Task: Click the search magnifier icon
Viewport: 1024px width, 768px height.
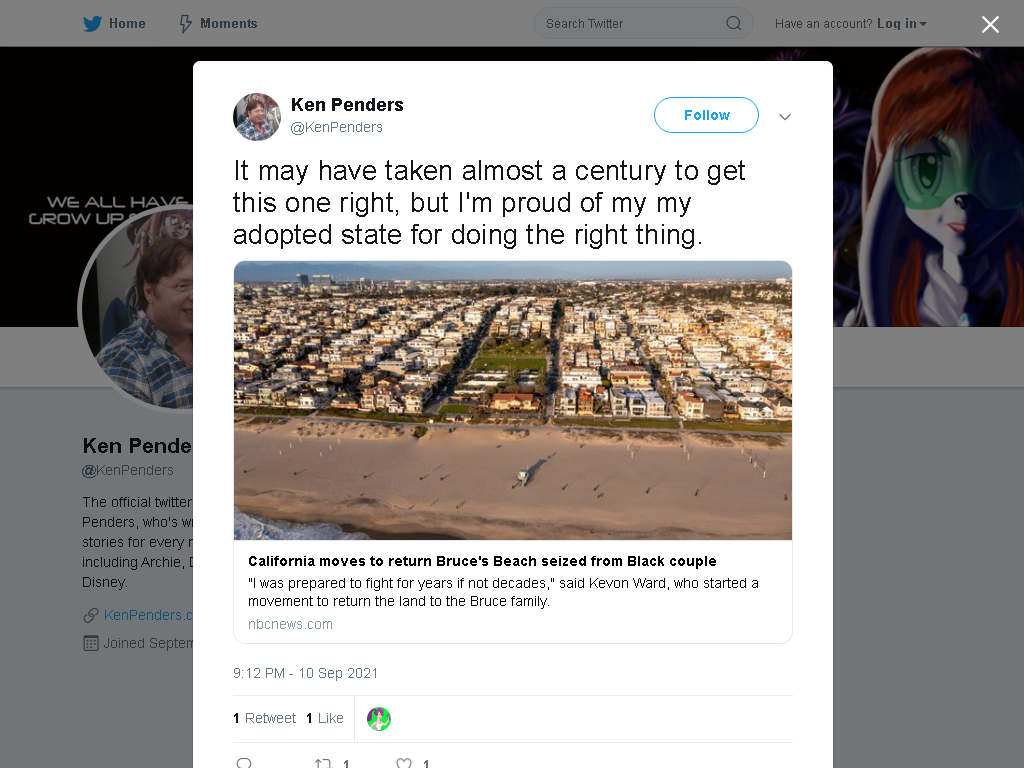Action: click(733, 24)
